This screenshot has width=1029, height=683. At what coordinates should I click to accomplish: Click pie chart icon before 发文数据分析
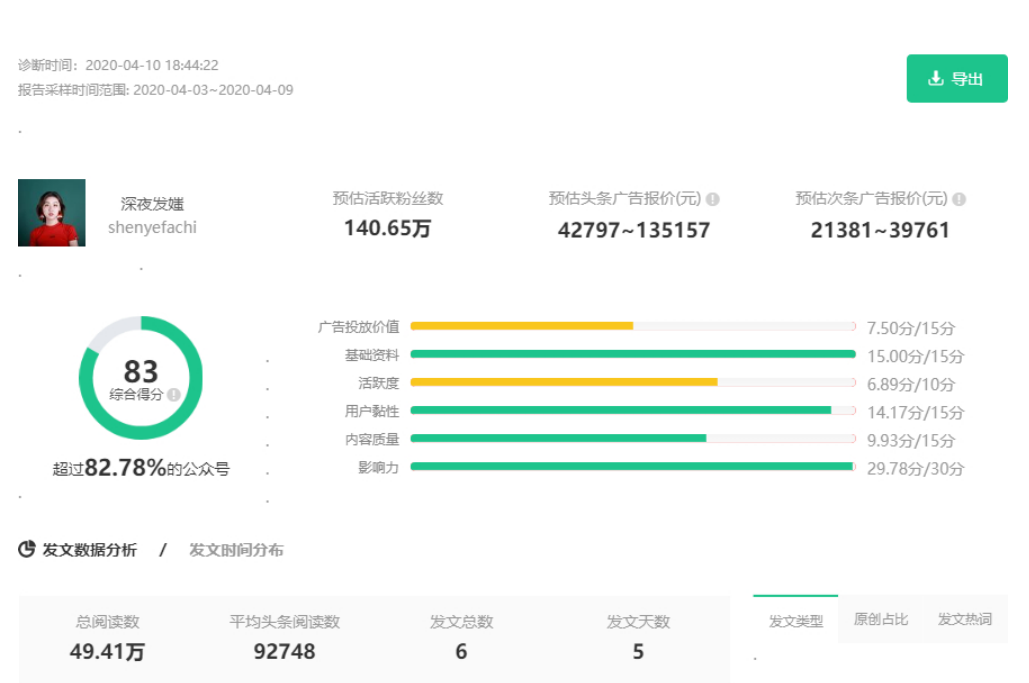27,549
